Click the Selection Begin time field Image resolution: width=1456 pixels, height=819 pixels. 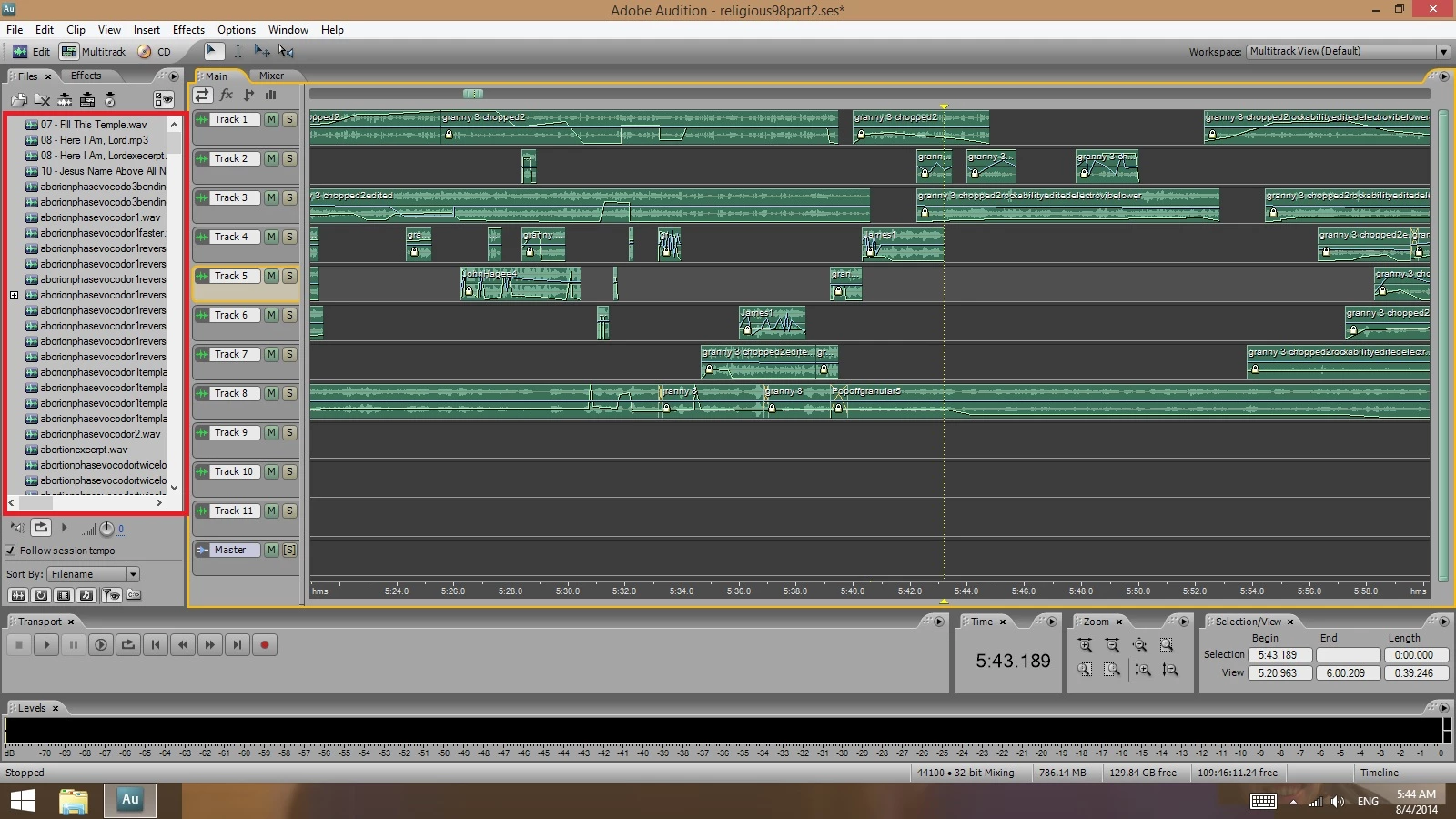[x=1279, y=655]
